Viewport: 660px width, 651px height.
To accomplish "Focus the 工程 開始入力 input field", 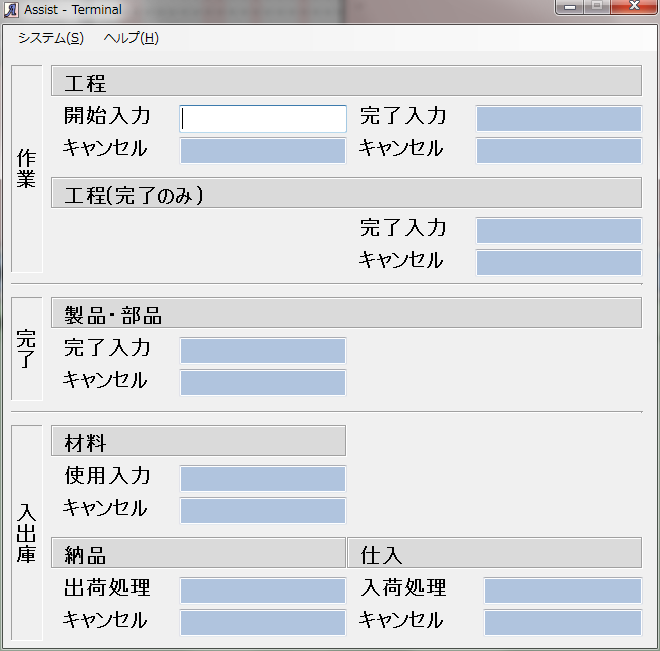I will (x=263, y=119).
